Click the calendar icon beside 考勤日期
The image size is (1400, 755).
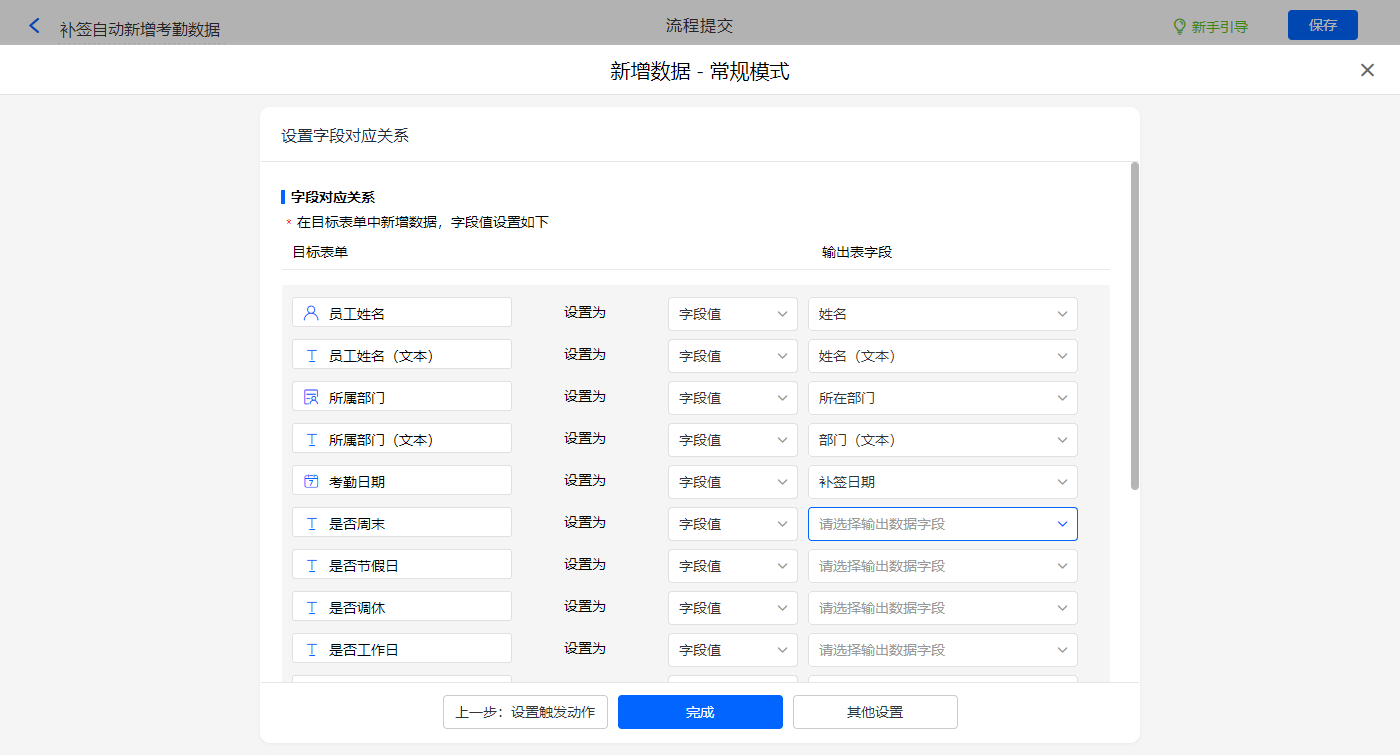311,481
